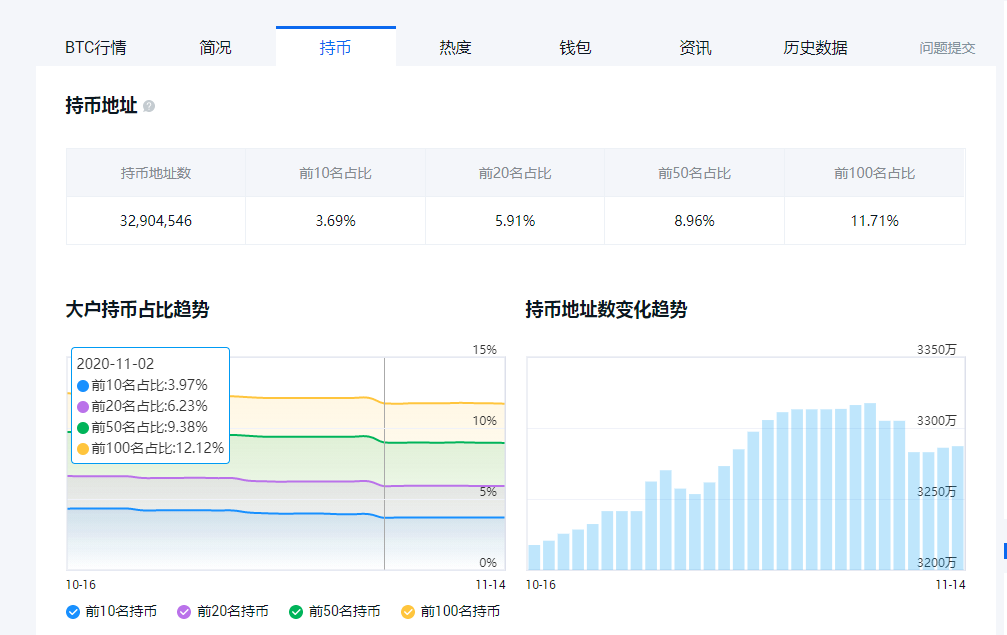Toggle the 前20名持币 legend checkbox
This screenshot has height=635, width=1007.
[x=184, y=612]
